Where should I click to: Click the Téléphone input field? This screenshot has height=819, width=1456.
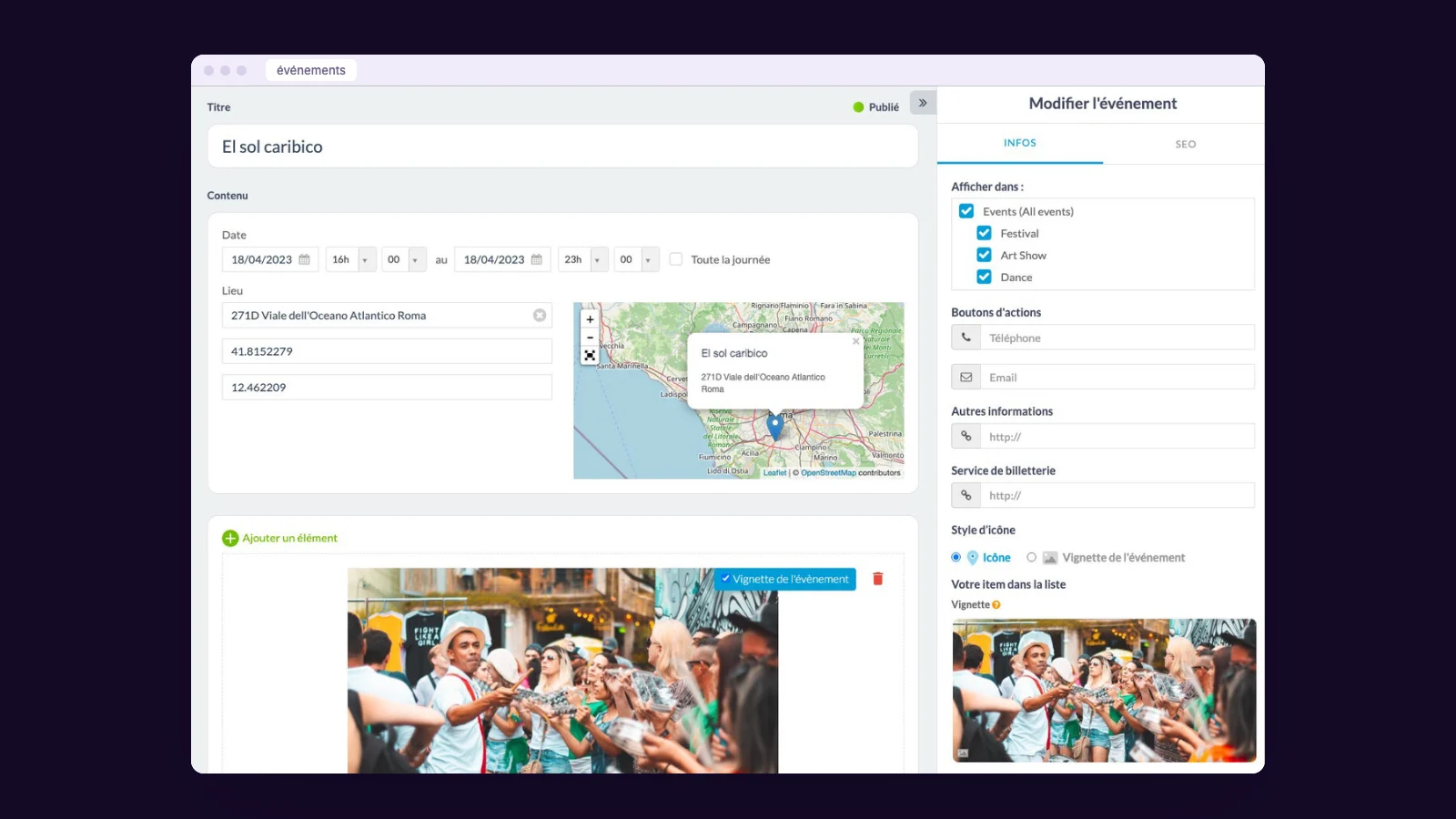[1117, 338]
